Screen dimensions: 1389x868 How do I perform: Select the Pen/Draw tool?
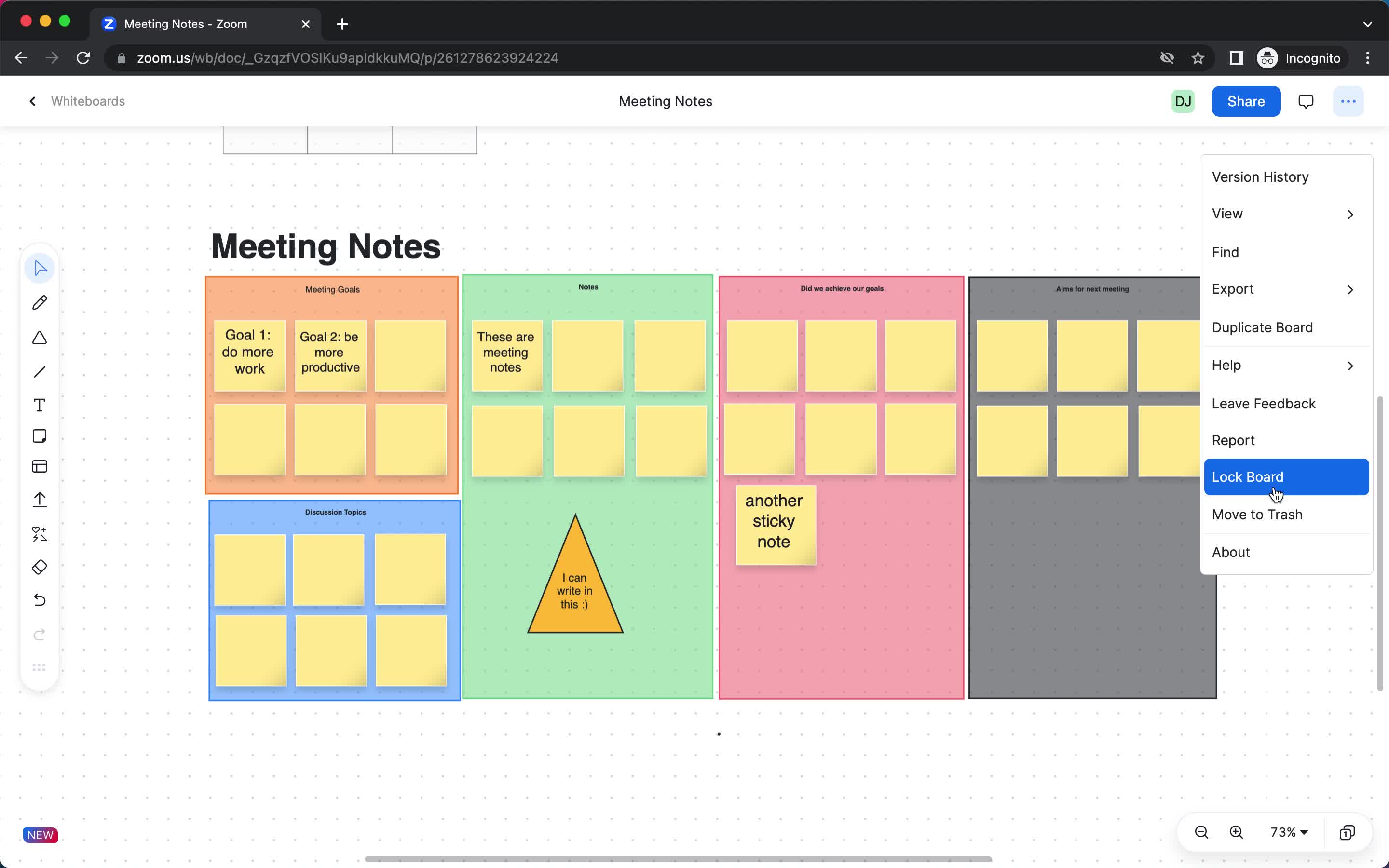40,302
